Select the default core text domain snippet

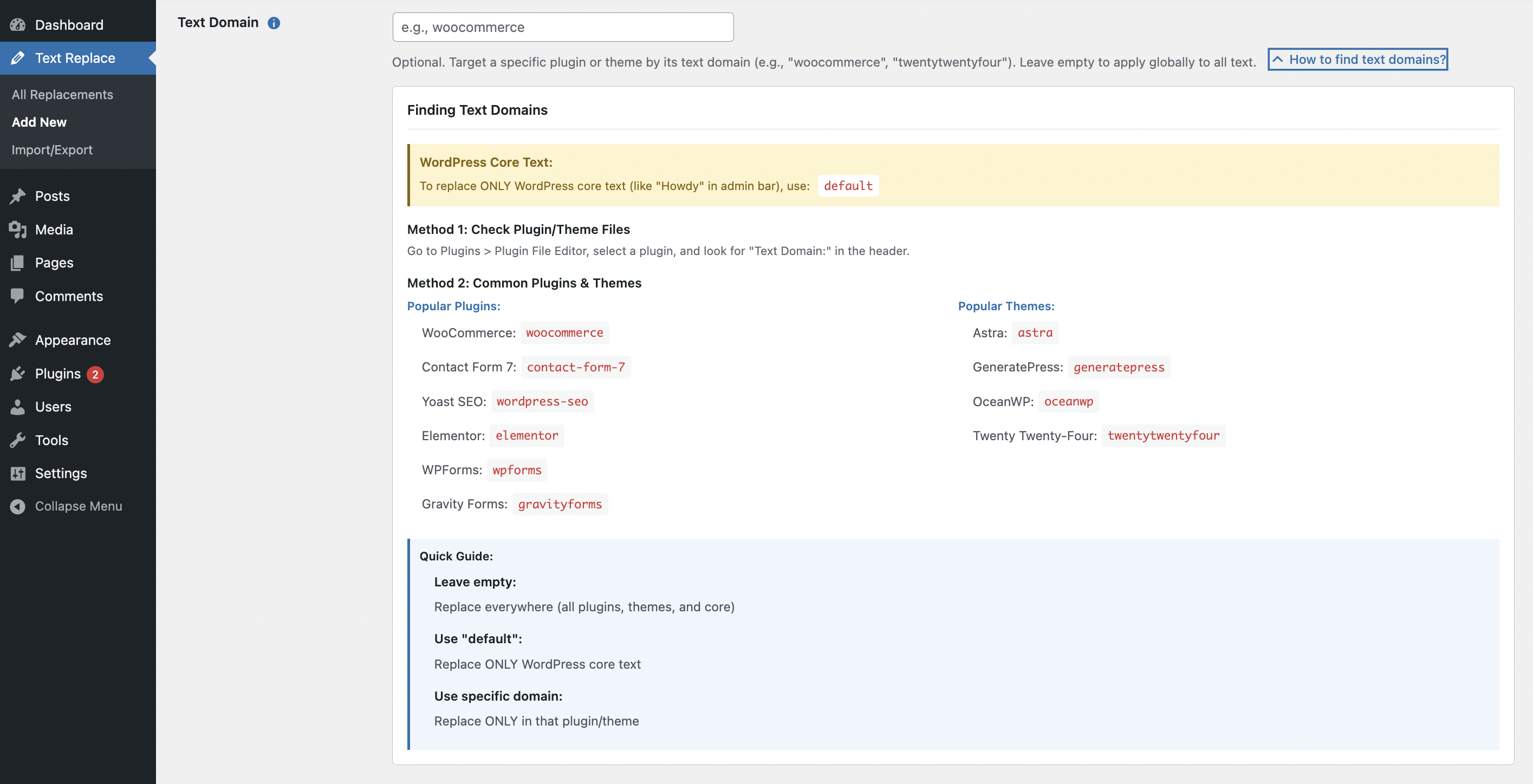click(848, 186)
